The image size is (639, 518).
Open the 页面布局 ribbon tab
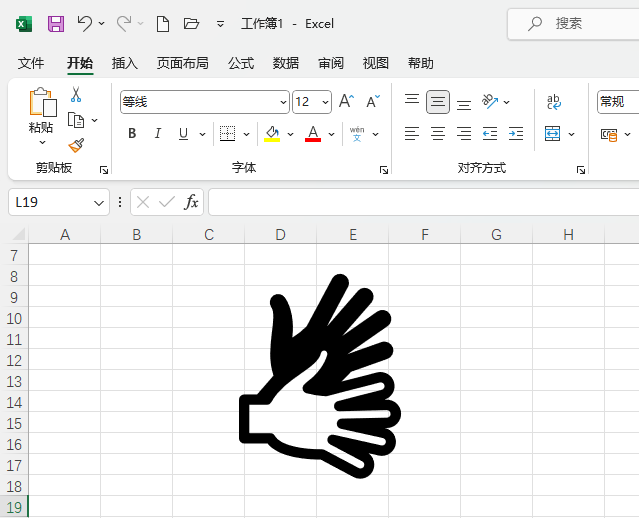[x=183, y=63]
